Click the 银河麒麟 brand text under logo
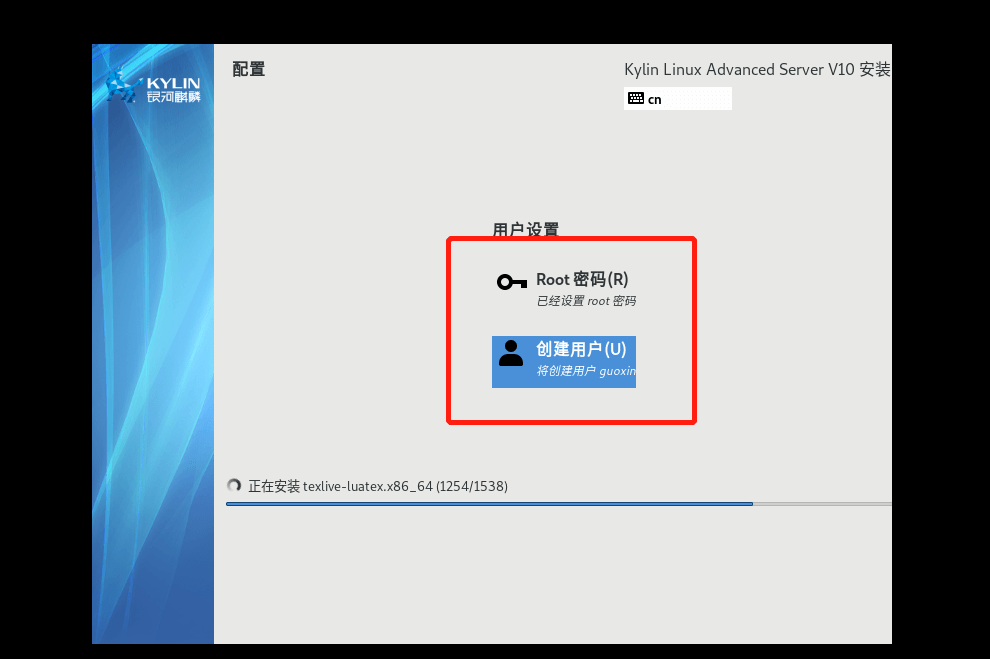This screenshot has height=659, width=990. click(x=173, y=97)
